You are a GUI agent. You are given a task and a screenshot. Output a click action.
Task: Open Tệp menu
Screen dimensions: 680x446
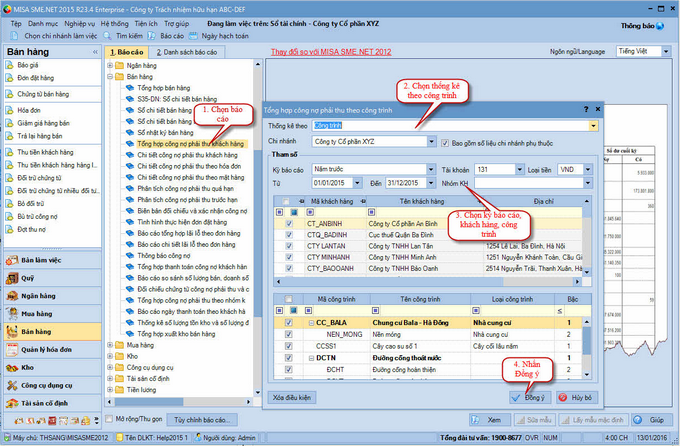(16, 24)
